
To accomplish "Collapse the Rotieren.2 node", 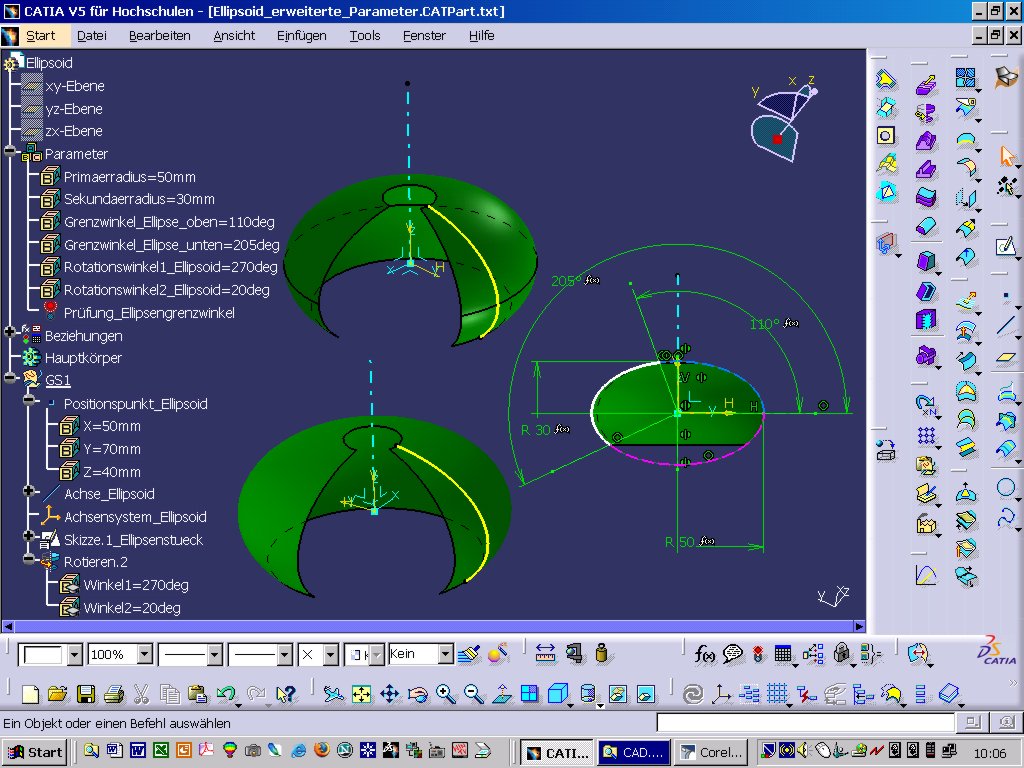I will click(29, 558).
